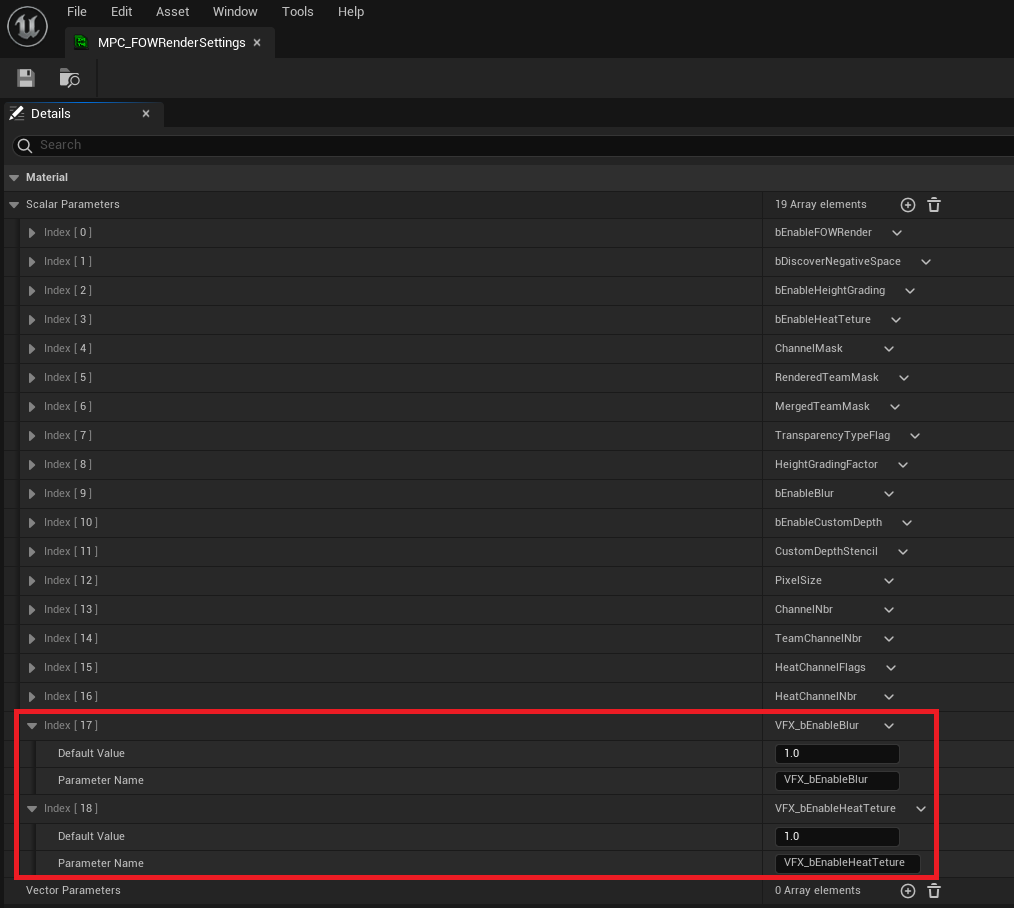
Task: Expand Index [ 6 ] row
Action: coord(32,407)
